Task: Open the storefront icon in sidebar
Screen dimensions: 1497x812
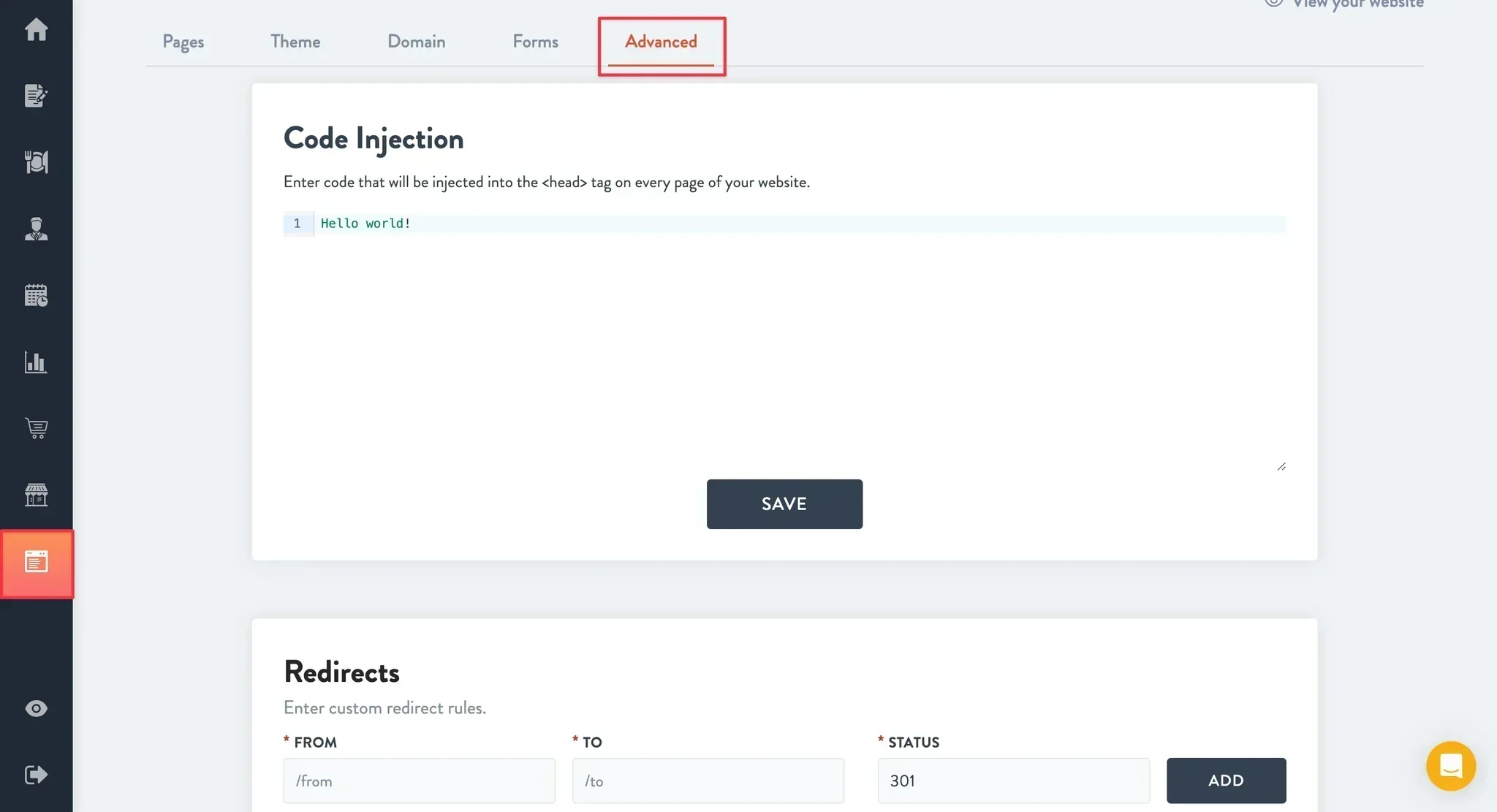Action: click(36, 495)
